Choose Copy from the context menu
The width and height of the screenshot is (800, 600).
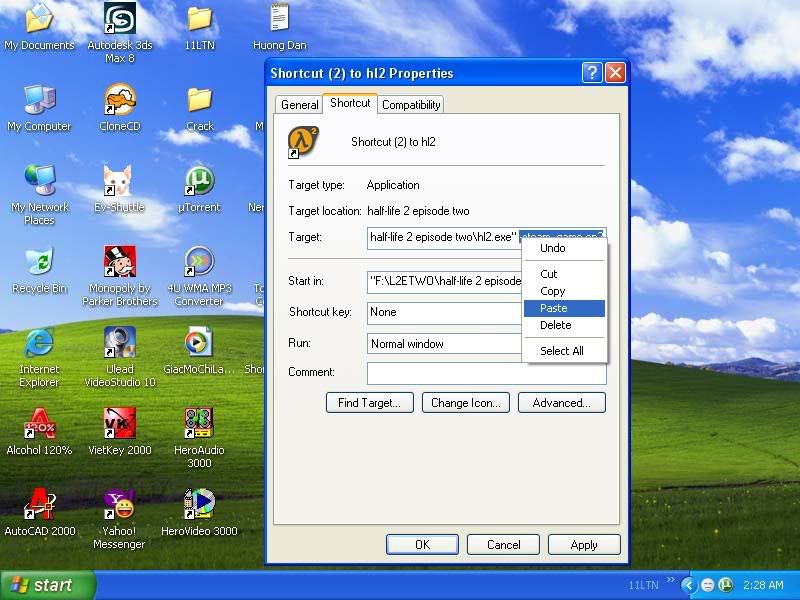pyautogui.click(x=565, y=291)
